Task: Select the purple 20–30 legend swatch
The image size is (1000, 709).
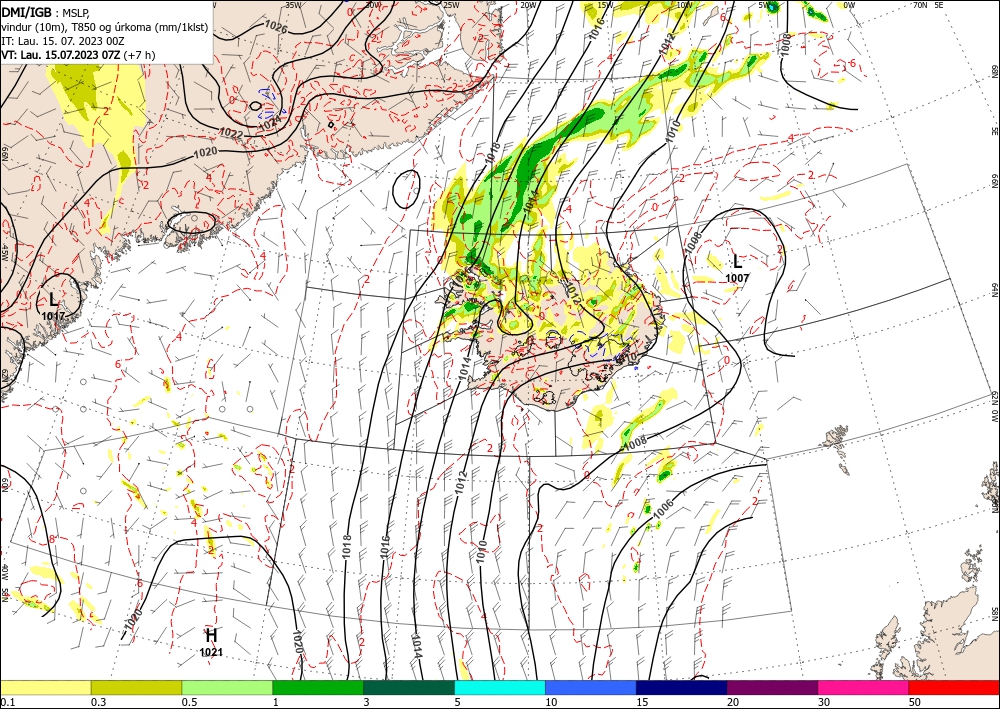Action: tap(772, 687)
